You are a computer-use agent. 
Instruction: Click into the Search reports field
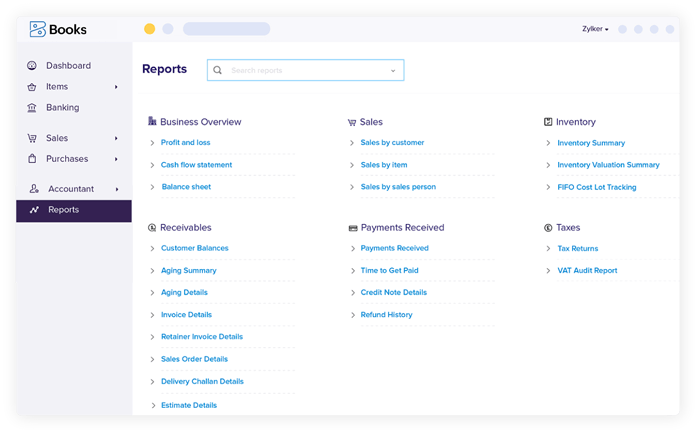click(x=305, y=70)
